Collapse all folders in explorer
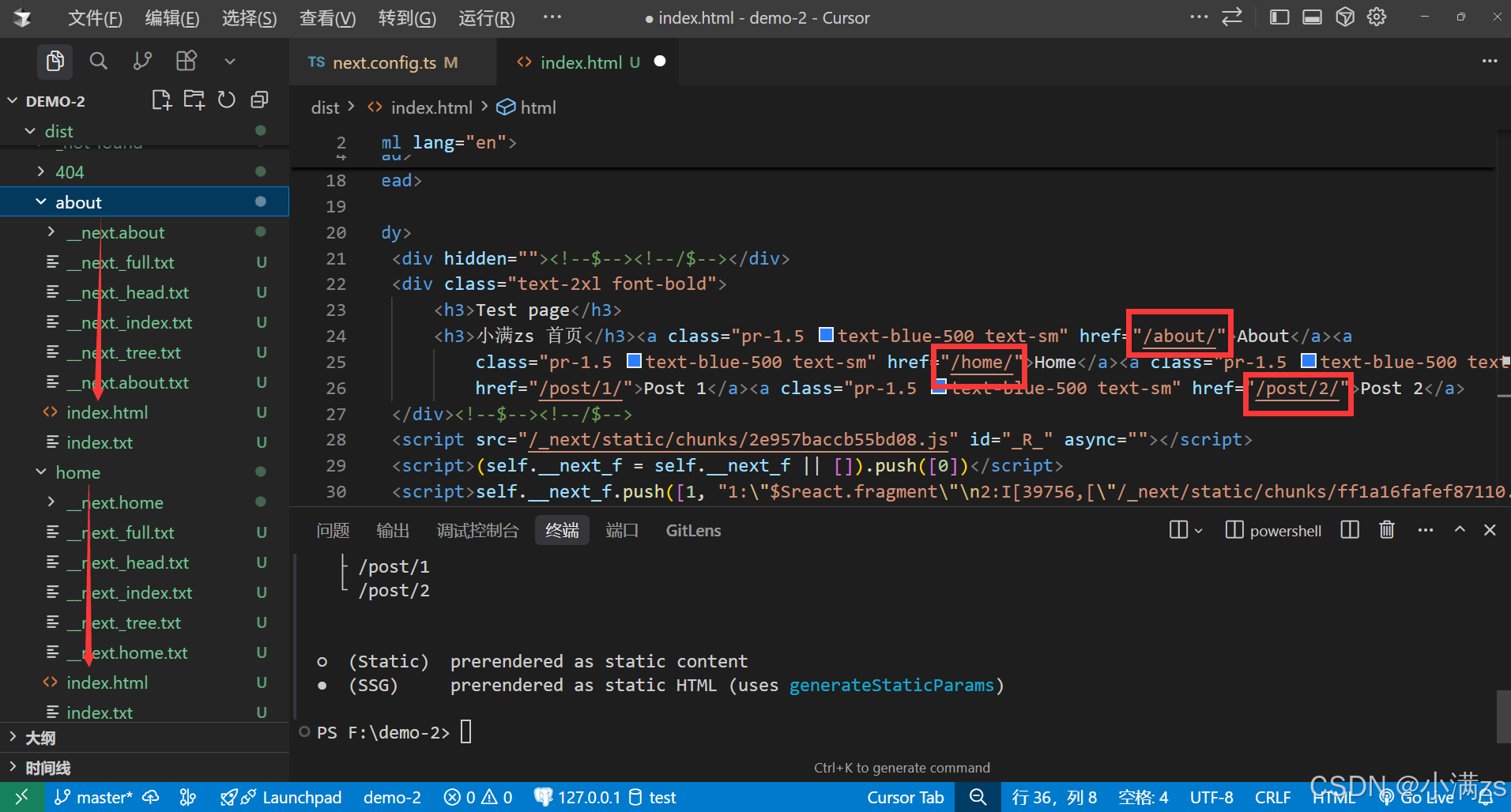The height and width of the screenshot is (812, 1511). coord(259,100)
